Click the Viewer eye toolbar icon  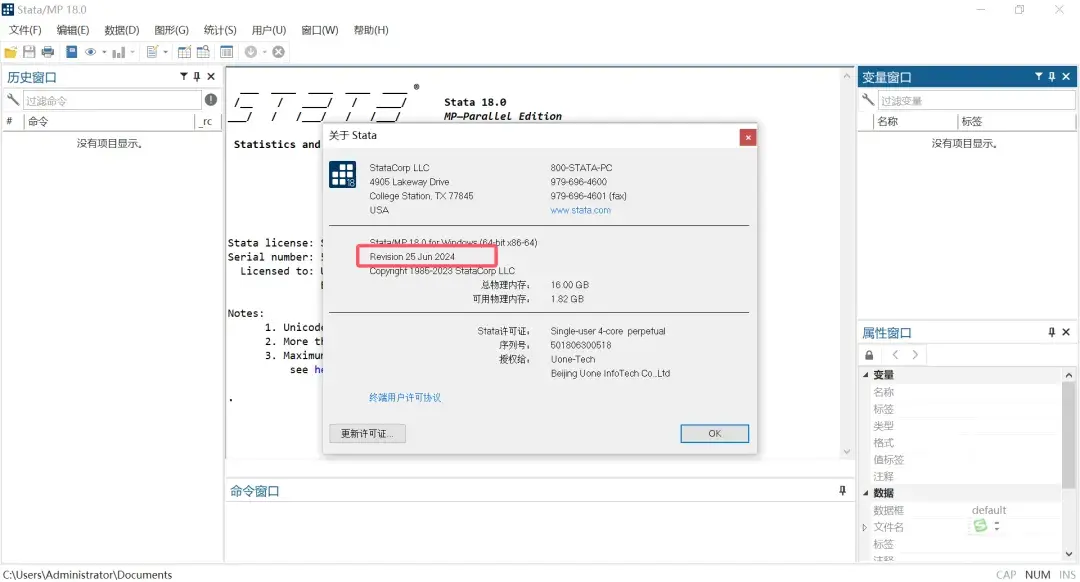click(x=90, y=52)
